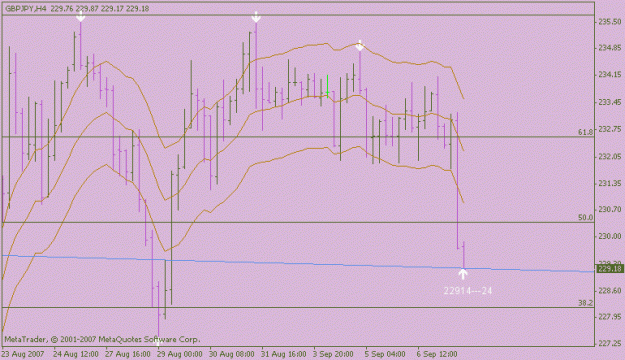625x360 pixels.
Task: Click the white down arrow above 31 Aug high
Action: coord(256,17)
